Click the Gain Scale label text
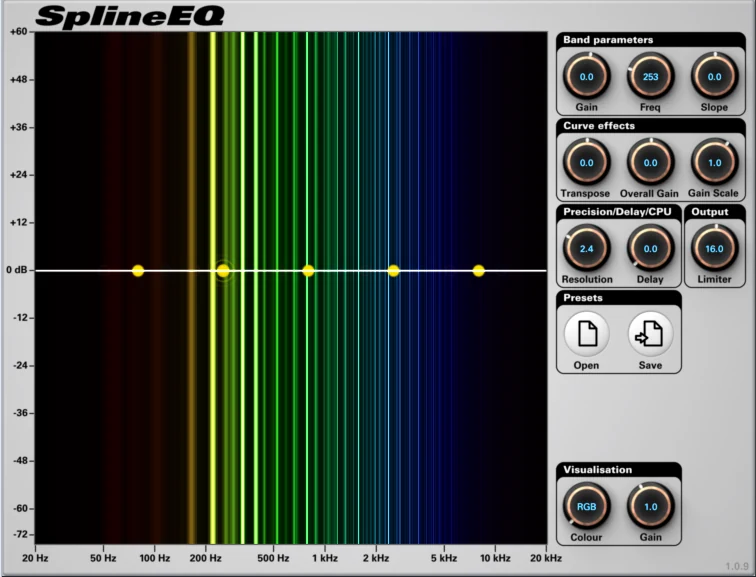 713,193
